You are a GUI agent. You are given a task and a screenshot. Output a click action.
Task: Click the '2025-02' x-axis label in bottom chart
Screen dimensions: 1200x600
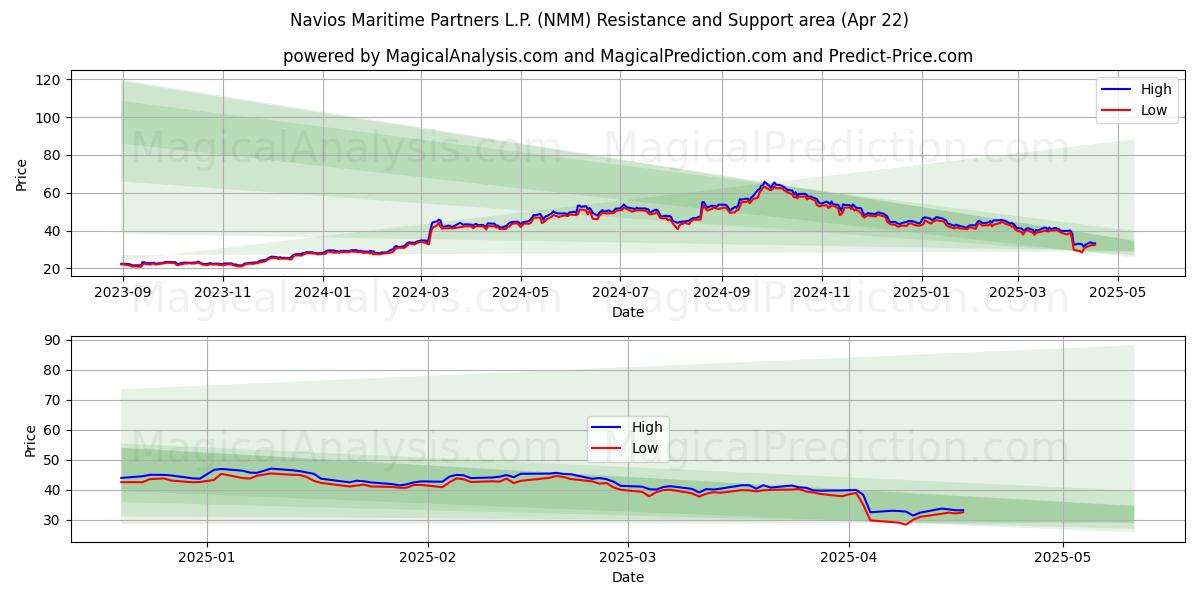click(428, 557)
